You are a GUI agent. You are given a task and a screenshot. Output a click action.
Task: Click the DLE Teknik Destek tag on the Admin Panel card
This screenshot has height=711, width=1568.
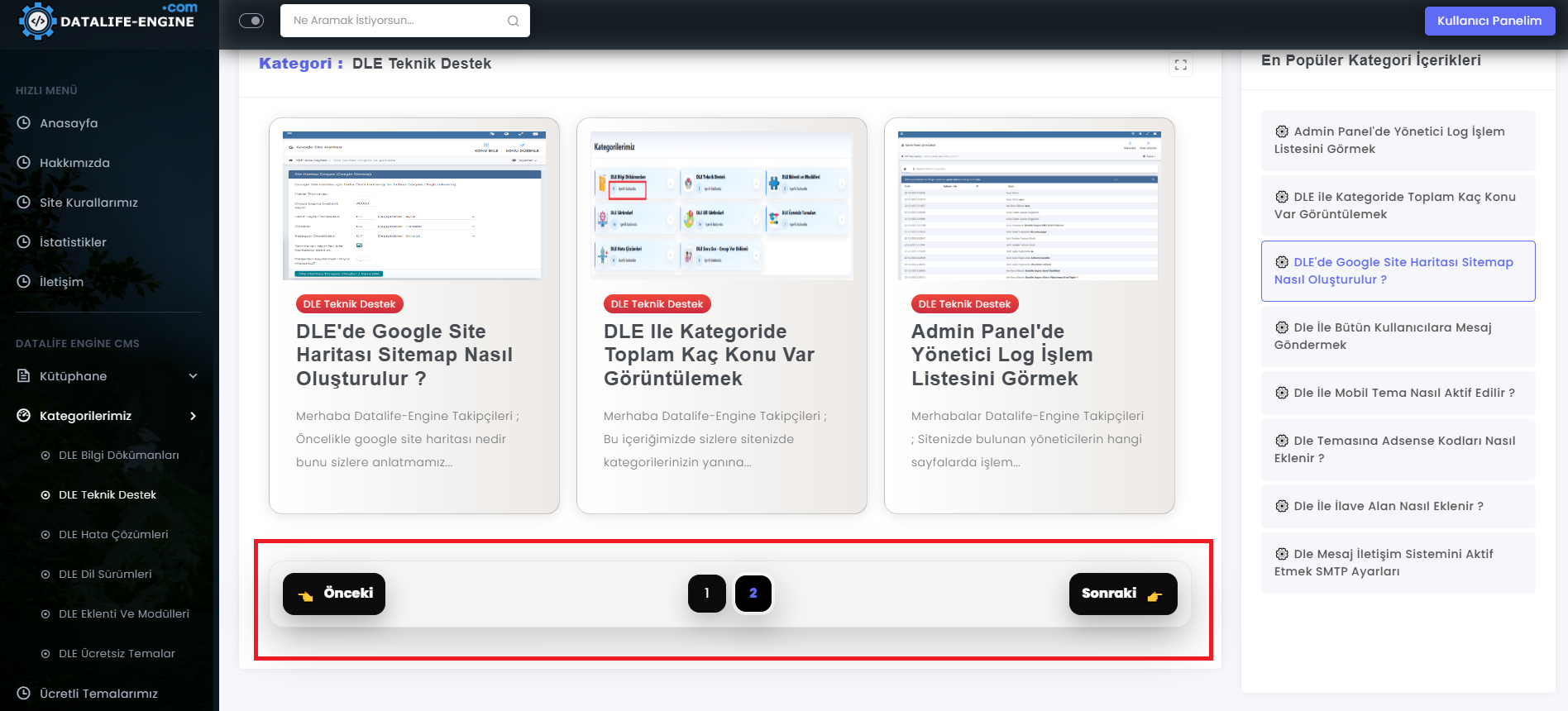[x=964, y=304]
